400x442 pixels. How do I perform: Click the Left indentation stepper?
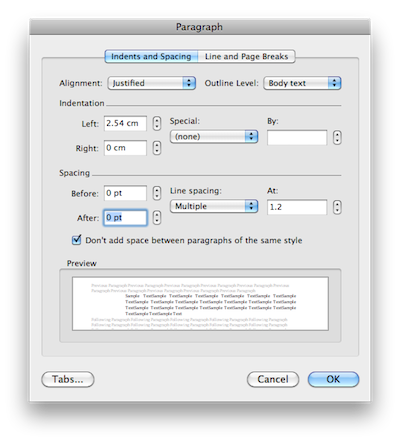tap(157, 123)
